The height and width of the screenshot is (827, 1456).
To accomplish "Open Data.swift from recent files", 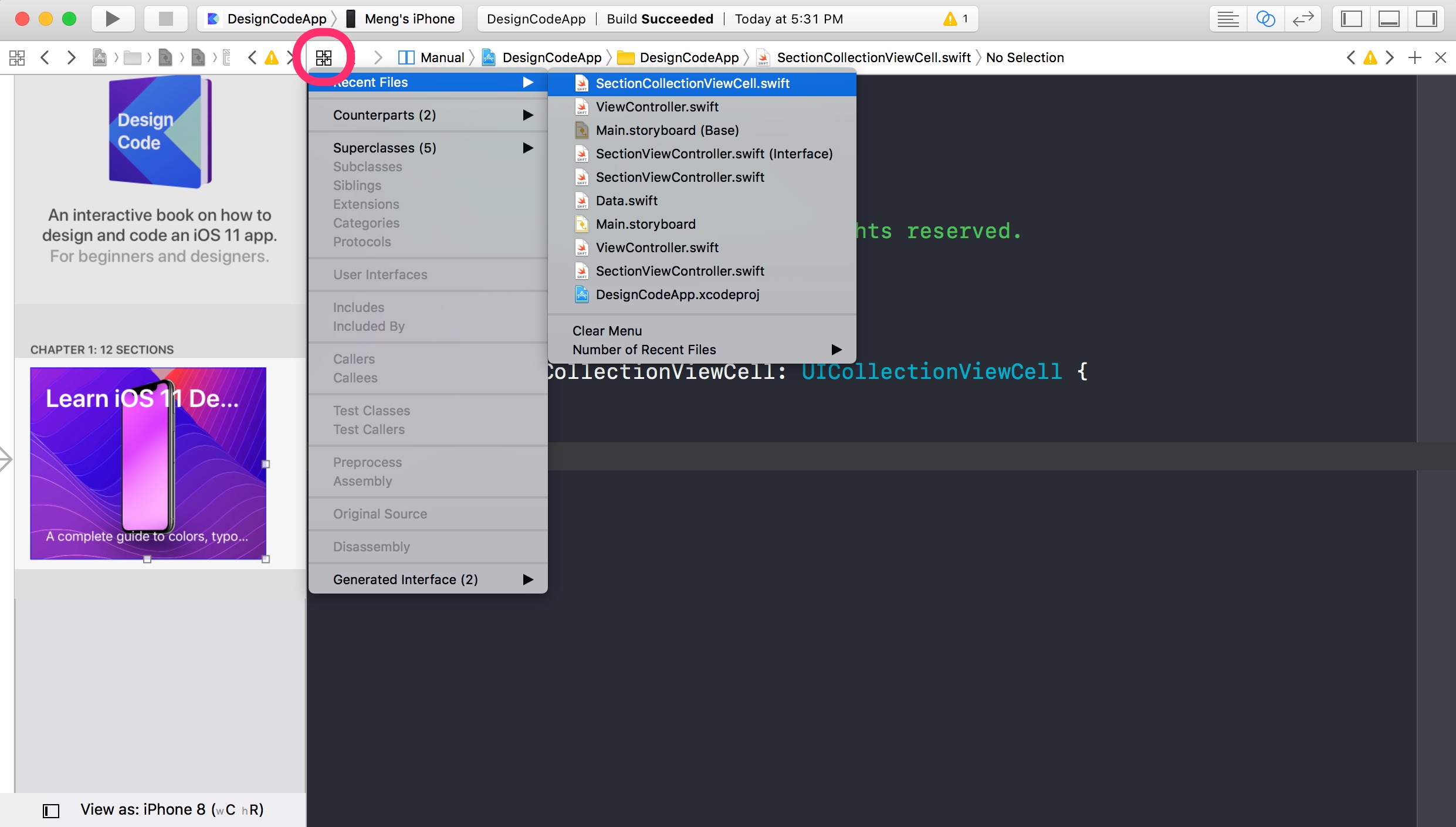I will 702,201.
